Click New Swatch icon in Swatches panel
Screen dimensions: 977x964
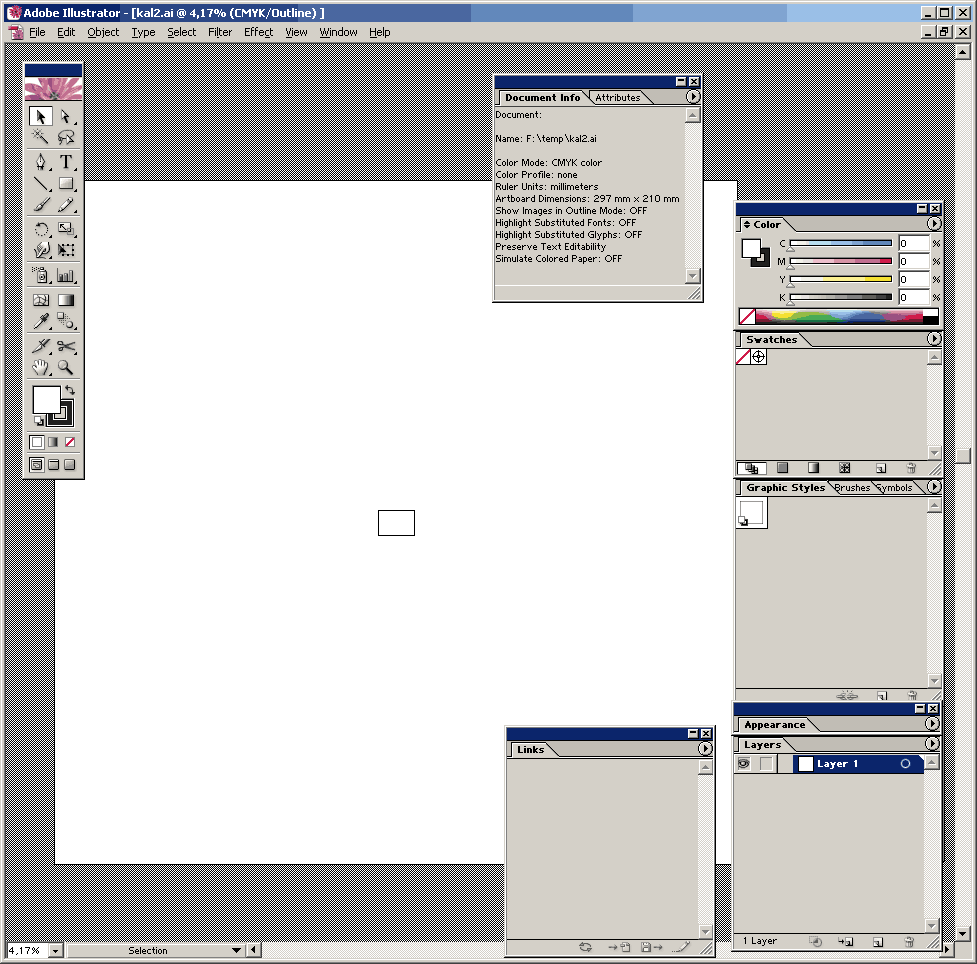tap(880, 468)
